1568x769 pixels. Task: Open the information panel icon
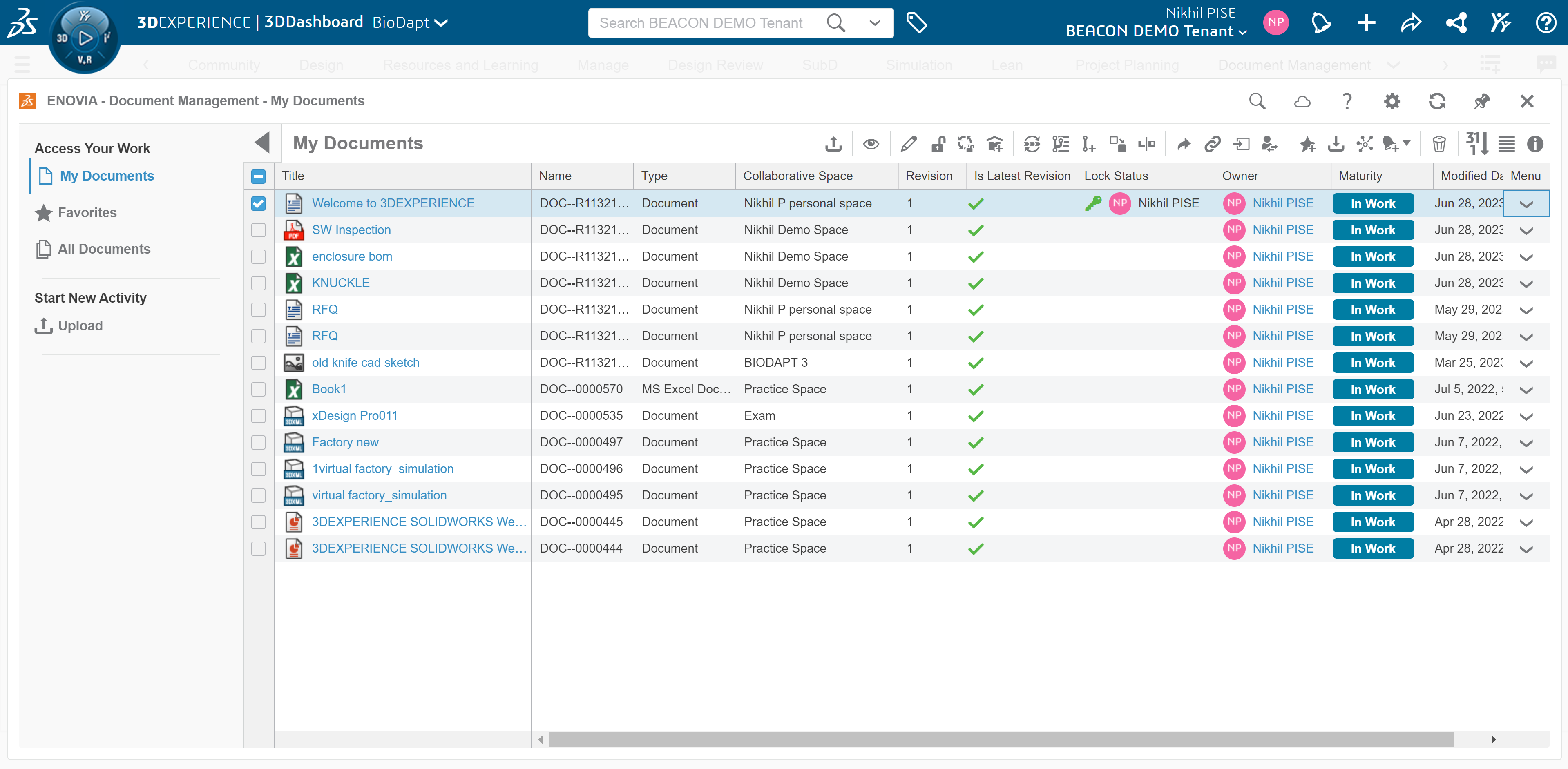[1535, 144]
